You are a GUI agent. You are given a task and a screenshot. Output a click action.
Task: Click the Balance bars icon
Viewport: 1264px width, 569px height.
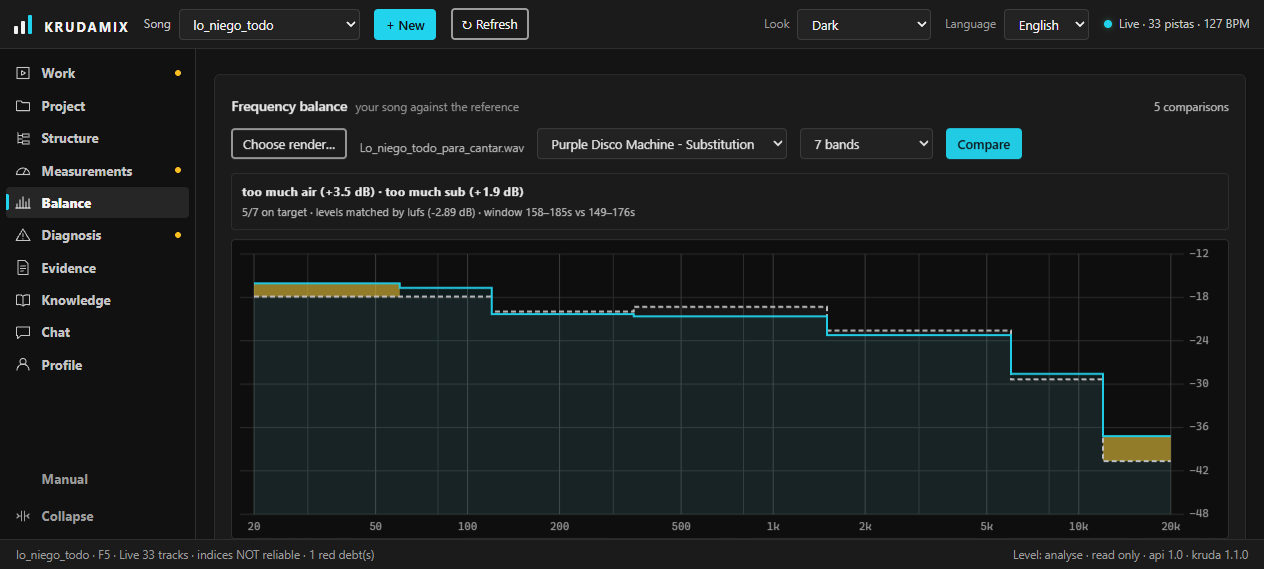coord(23,203)
